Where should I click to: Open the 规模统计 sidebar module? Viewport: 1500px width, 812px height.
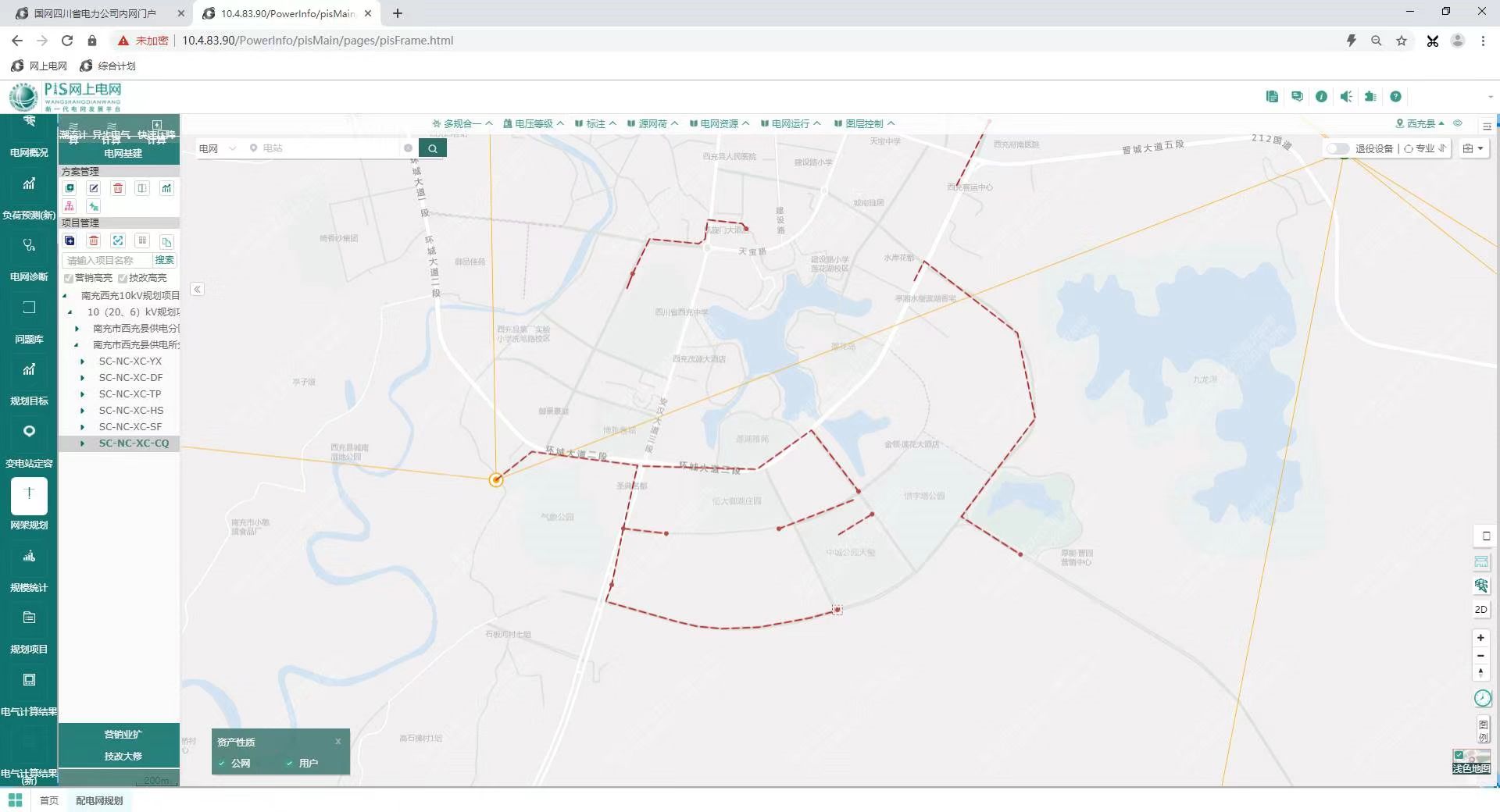point(29,572)
